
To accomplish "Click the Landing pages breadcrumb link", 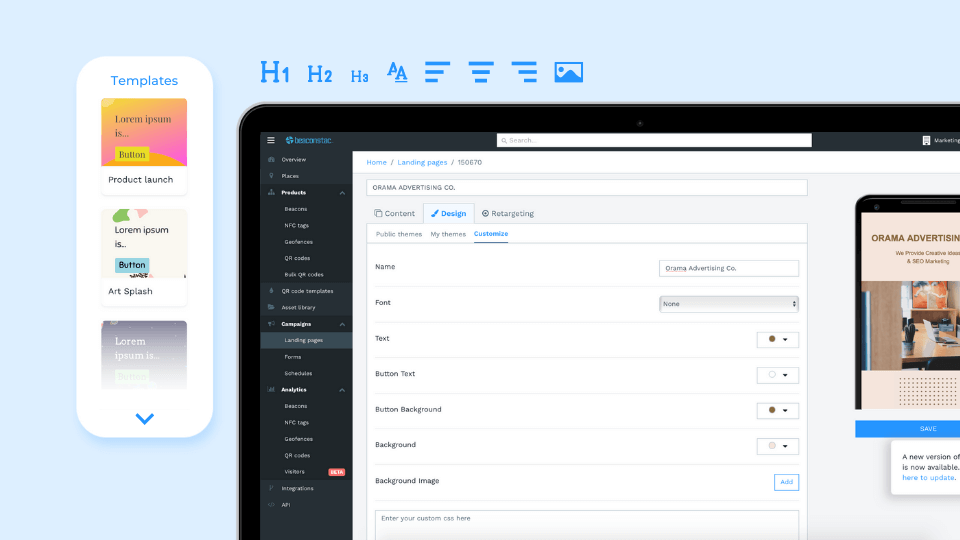I will [423, 162].
